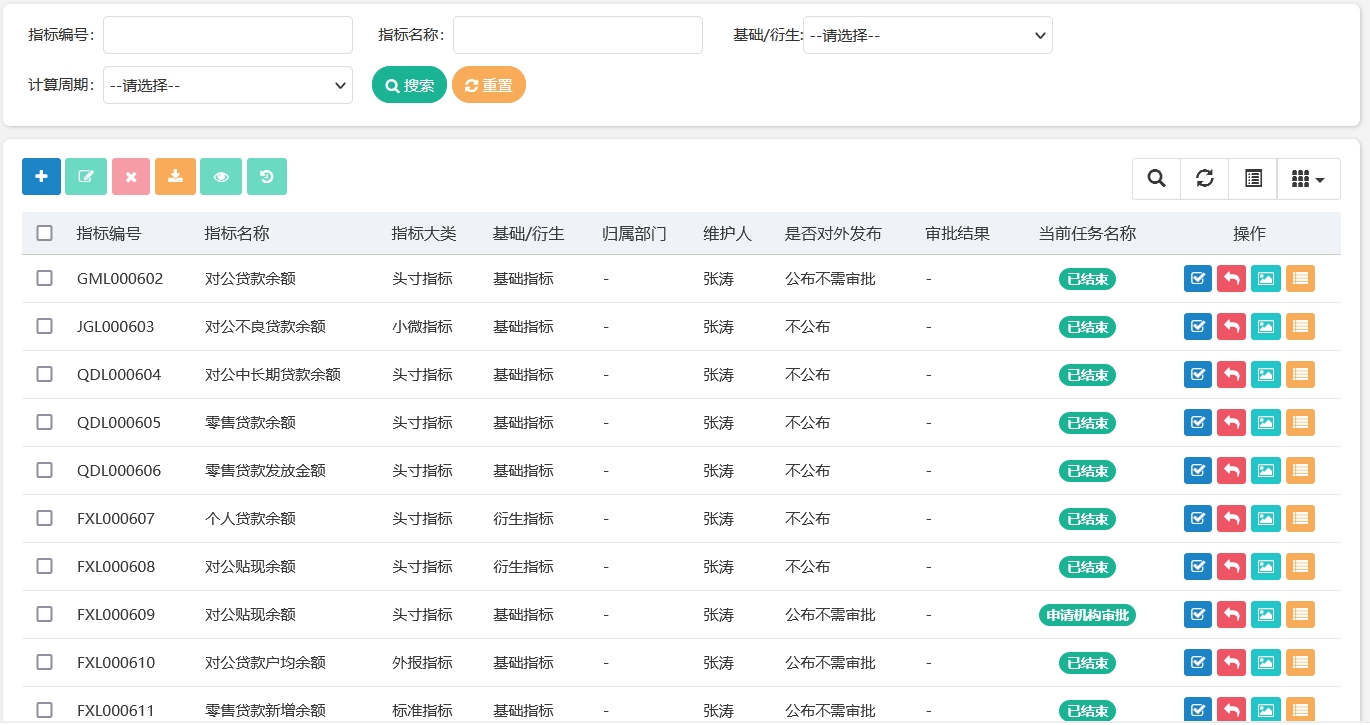Click red undo arrow for FXL000610
The height and width of the screenshot is (725, 1370).
[x=1232, y=663]
